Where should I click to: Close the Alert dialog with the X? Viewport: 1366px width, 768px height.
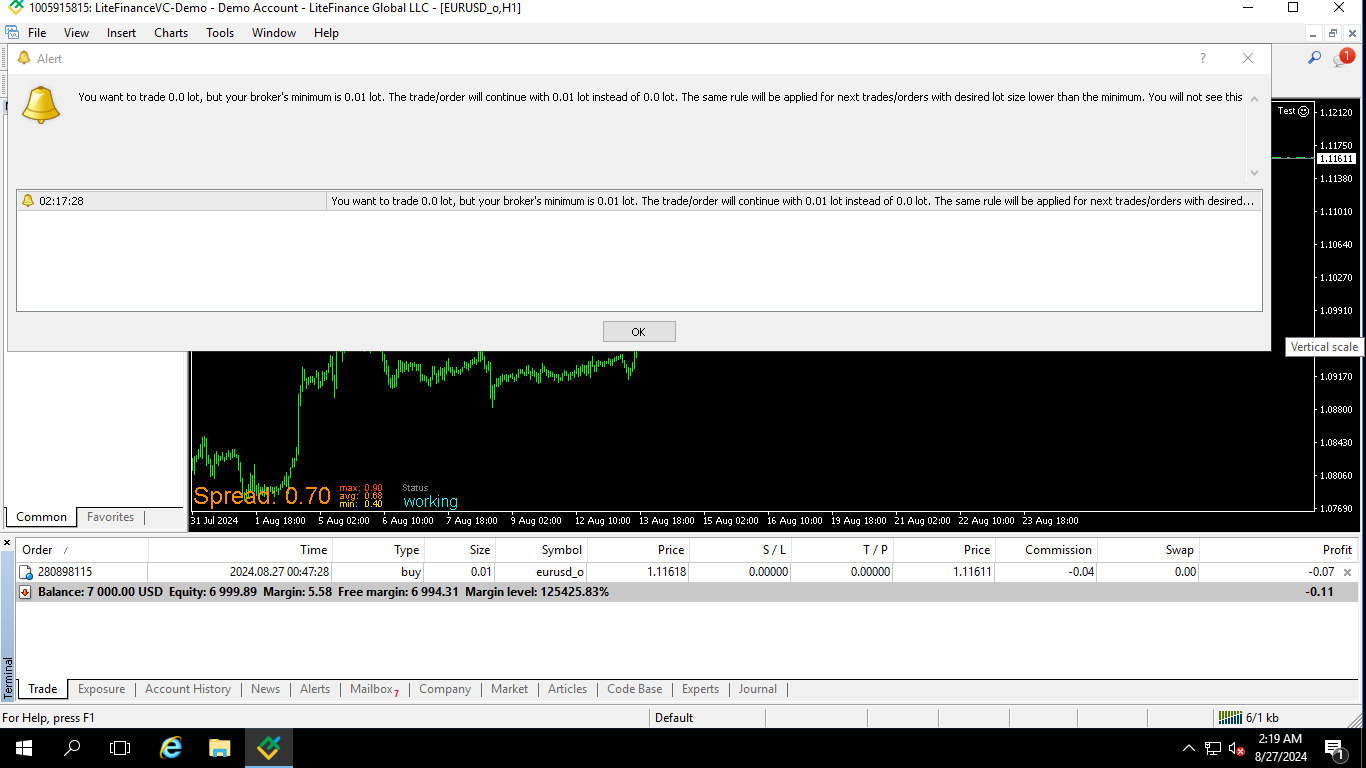(1247, 58)
